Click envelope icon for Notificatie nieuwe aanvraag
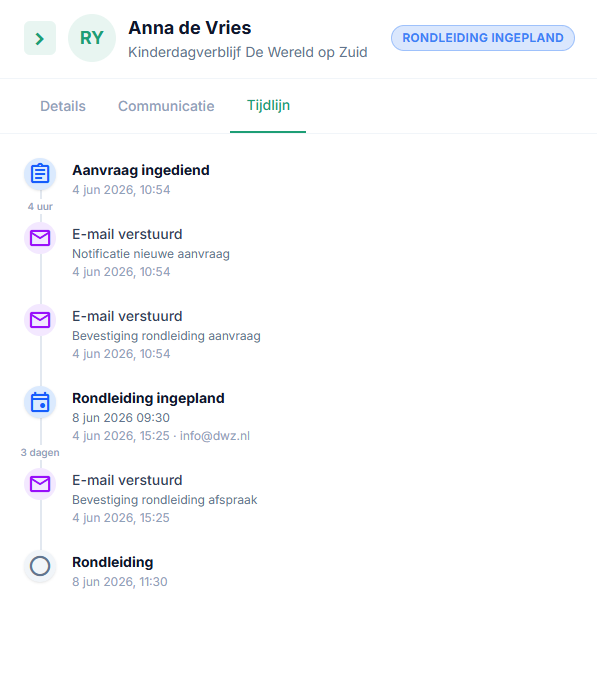This screenshot has width=597, height=683. pos(40,238)
